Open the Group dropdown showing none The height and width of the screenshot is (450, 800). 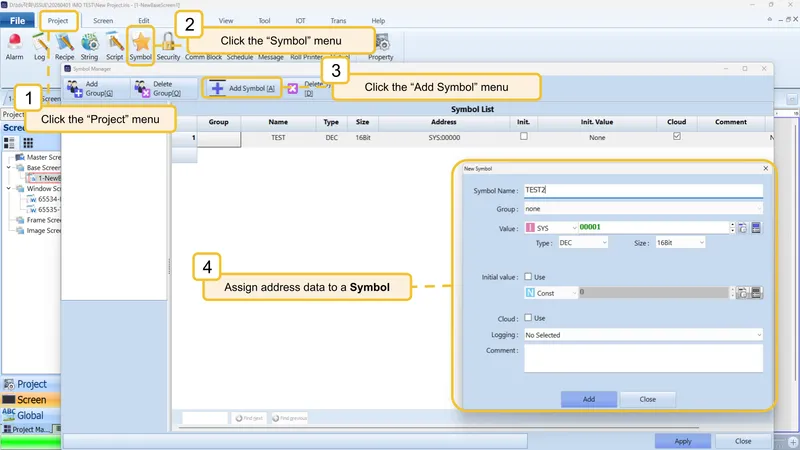pyautogui.click(x=643, y=209)
